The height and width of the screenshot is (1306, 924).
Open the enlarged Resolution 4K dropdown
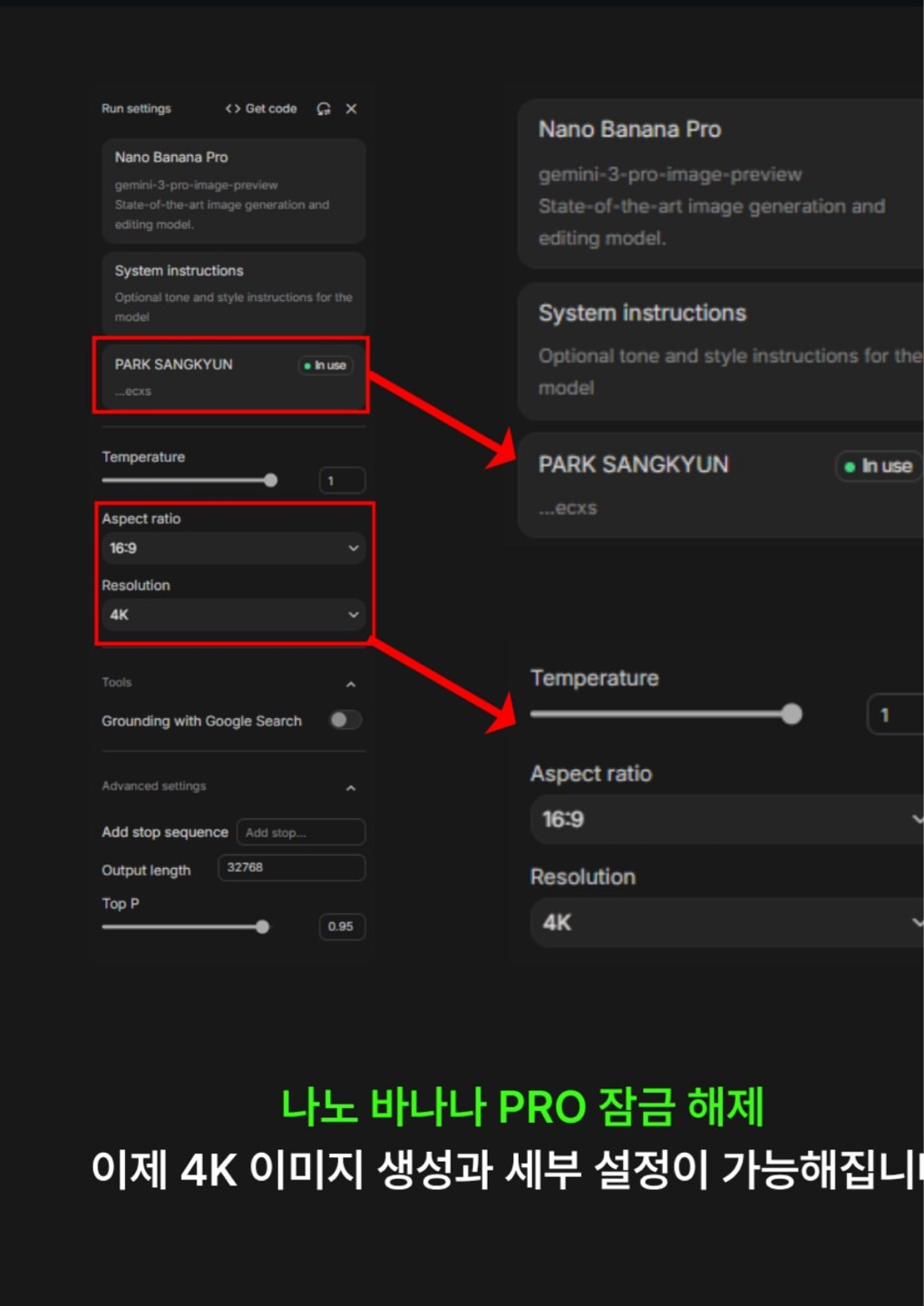[727, 923]
